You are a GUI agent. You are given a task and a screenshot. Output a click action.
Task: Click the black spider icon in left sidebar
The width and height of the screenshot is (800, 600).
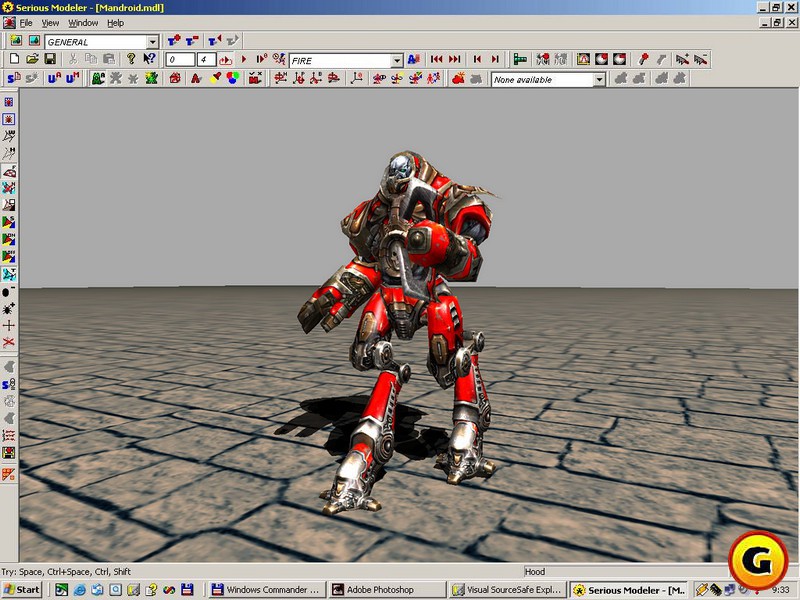[x=9, y=309]
